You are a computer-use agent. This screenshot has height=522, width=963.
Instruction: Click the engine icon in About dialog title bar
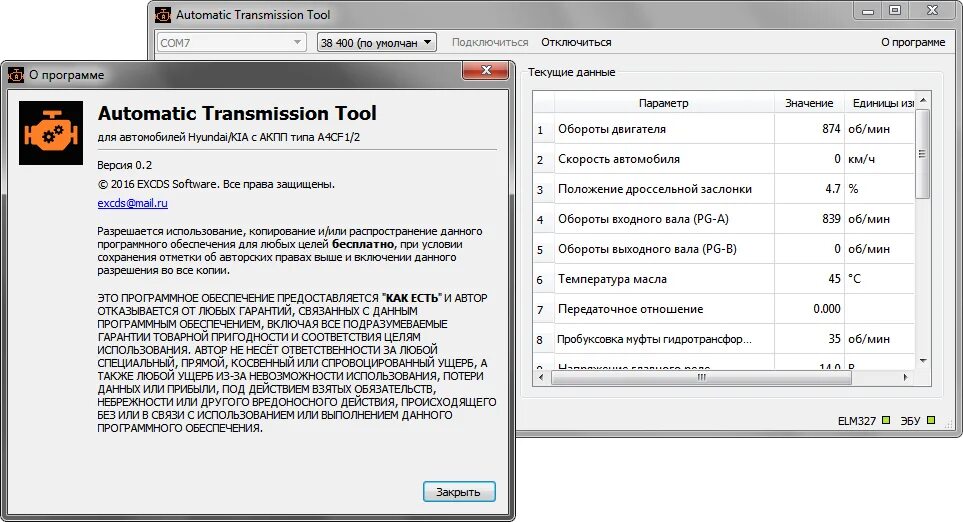[x=16, y=75]
